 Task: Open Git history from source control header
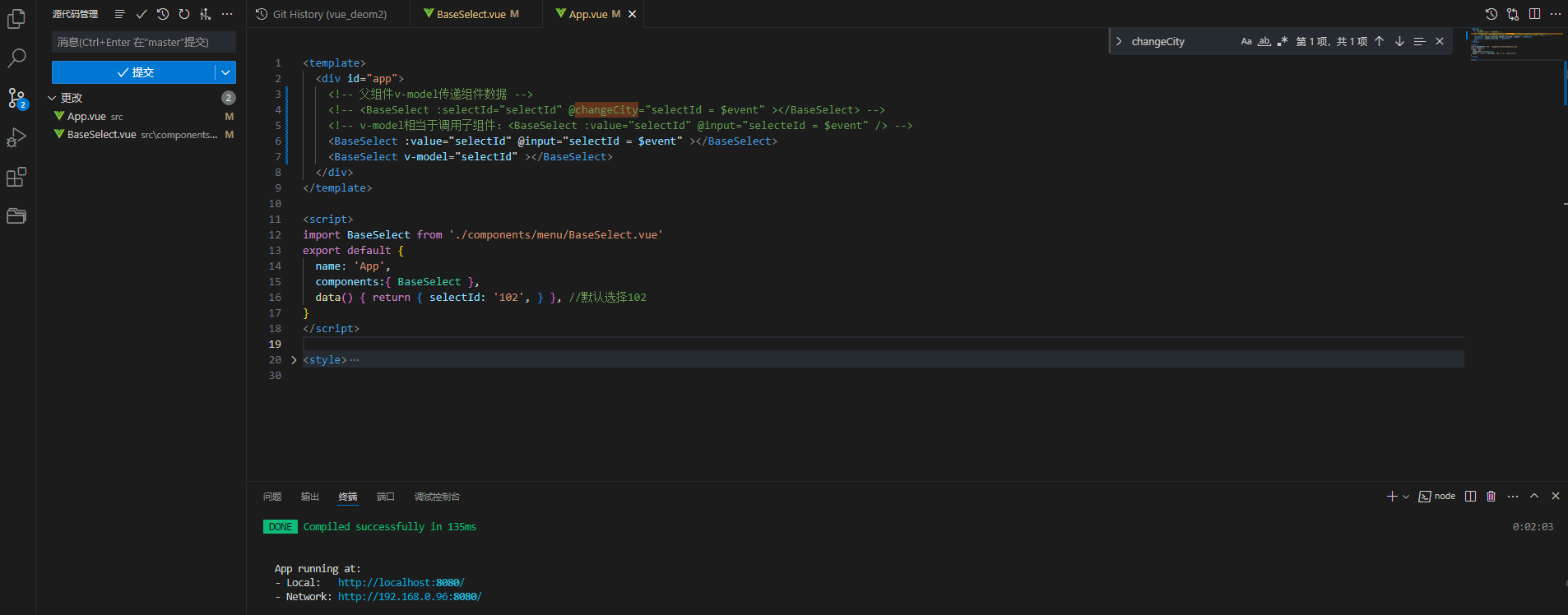pyautogui.click(x=163, y=14)
